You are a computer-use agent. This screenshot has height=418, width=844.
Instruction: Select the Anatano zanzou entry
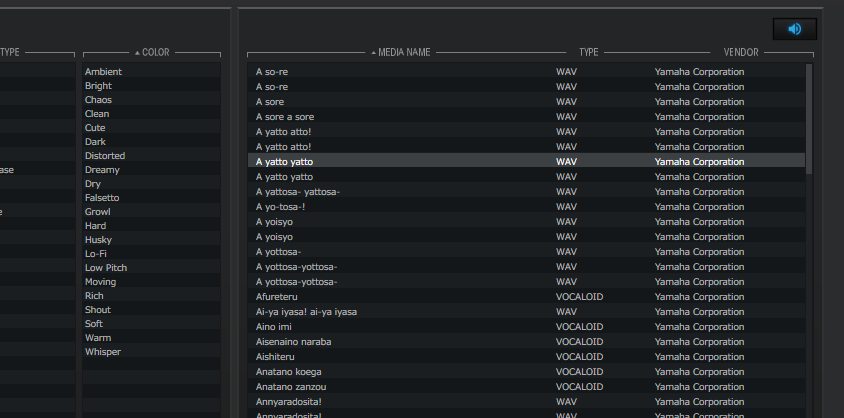point(526,386)
